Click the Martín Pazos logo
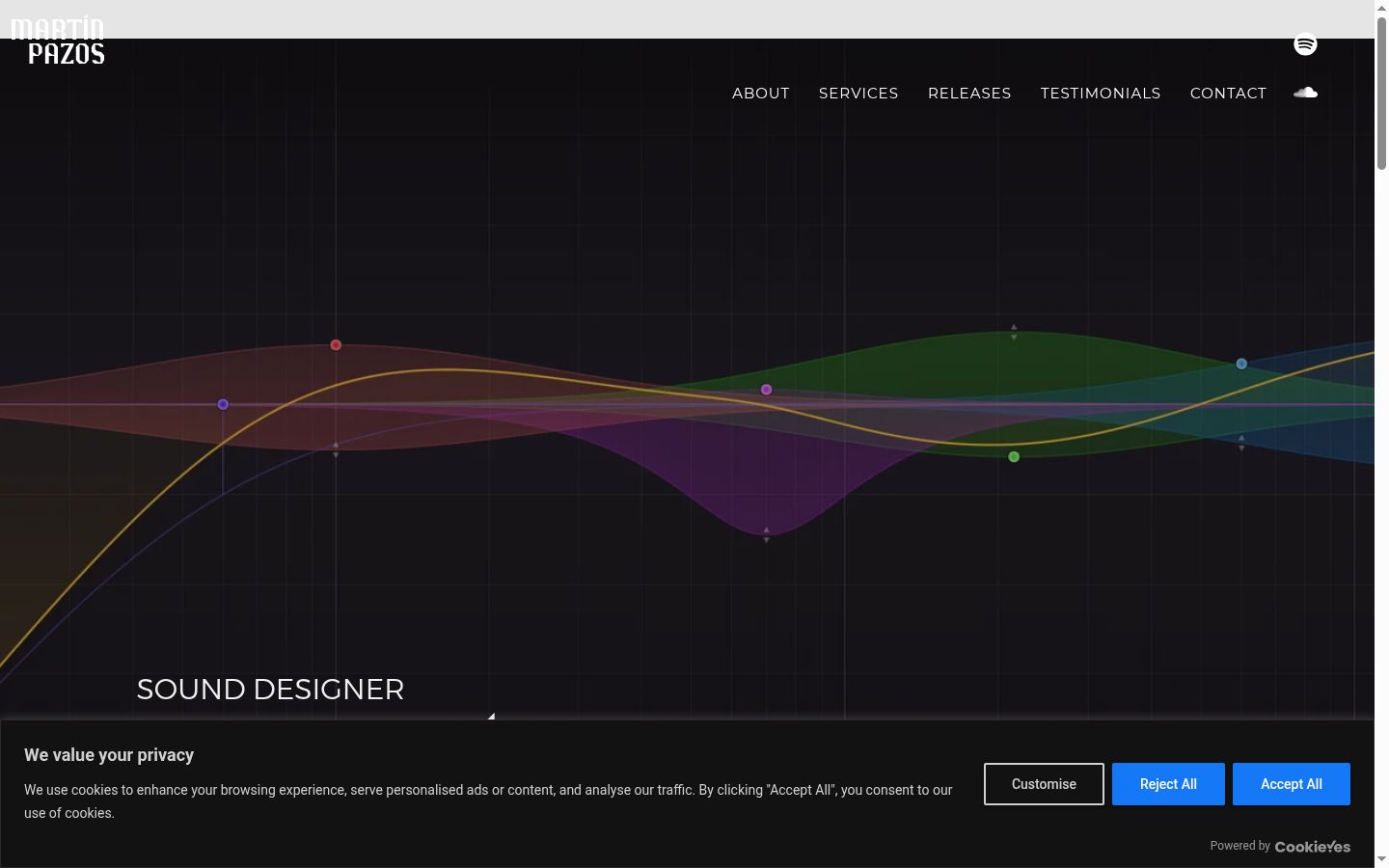This screenshot has height=868, width=1389. coord(58,41)
